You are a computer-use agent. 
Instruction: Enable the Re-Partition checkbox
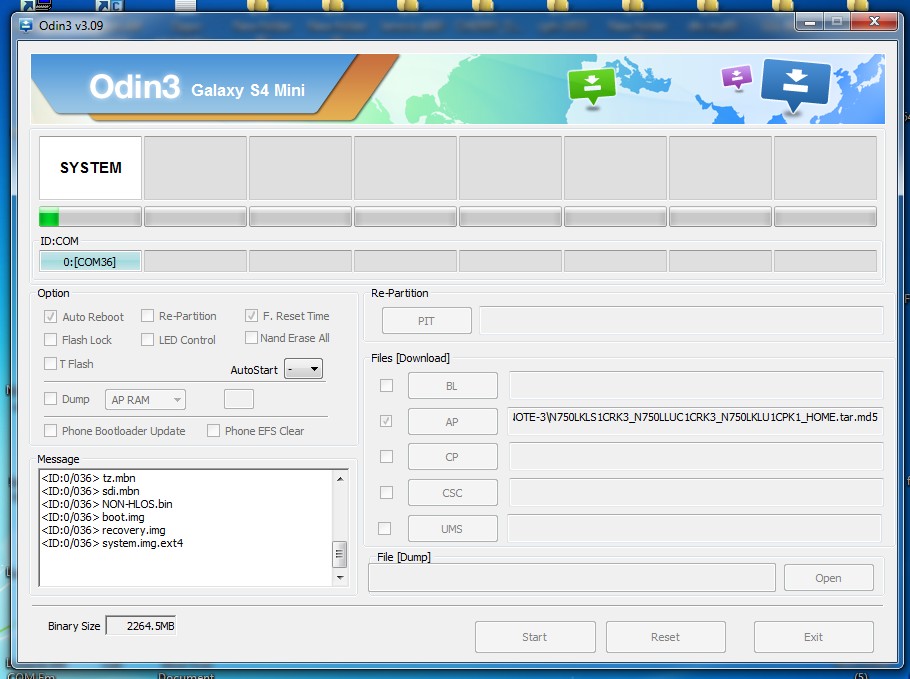click(147, 316)
